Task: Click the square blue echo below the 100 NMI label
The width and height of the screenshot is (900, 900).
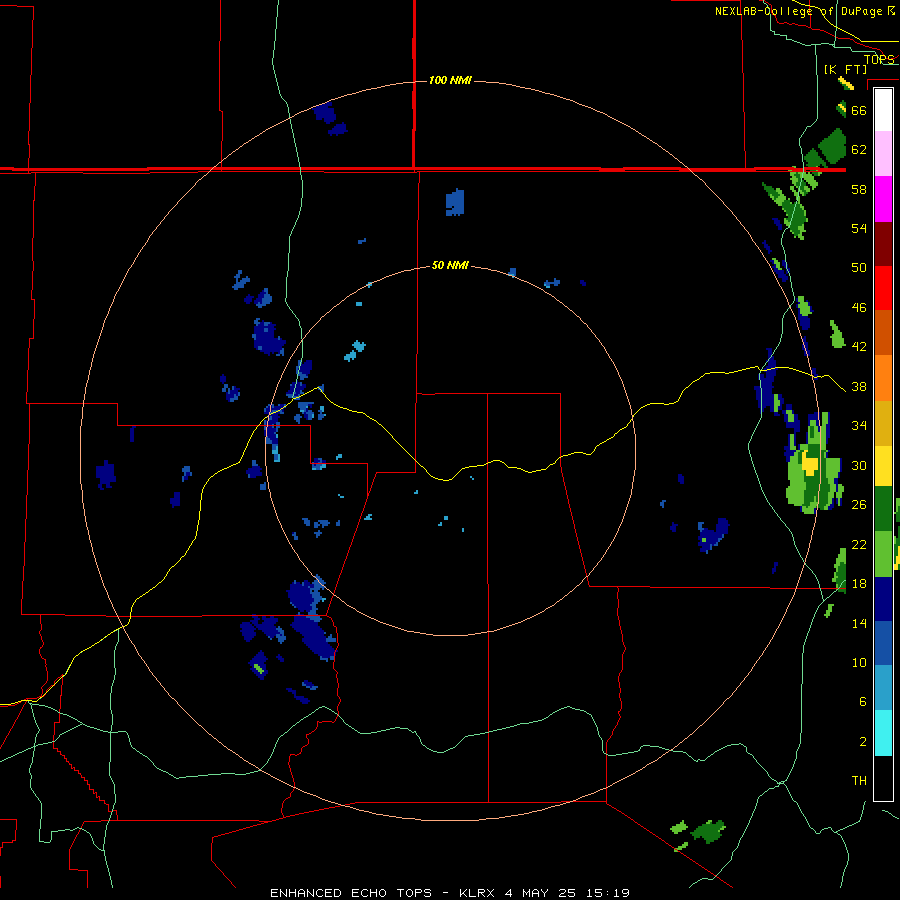Action: point(455,202)
